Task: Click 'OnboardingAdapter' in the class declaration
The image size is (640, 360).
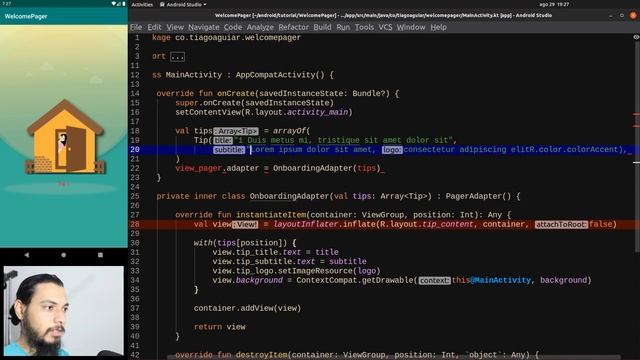Action: point(289,196)
